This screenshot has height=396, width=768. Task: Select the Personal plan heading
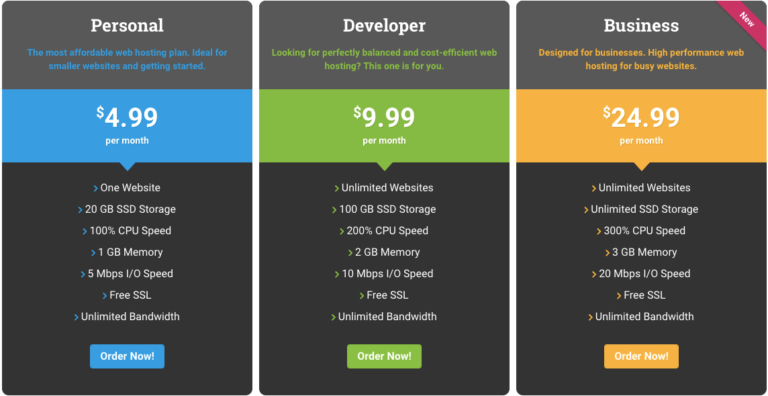click(127, 25)
